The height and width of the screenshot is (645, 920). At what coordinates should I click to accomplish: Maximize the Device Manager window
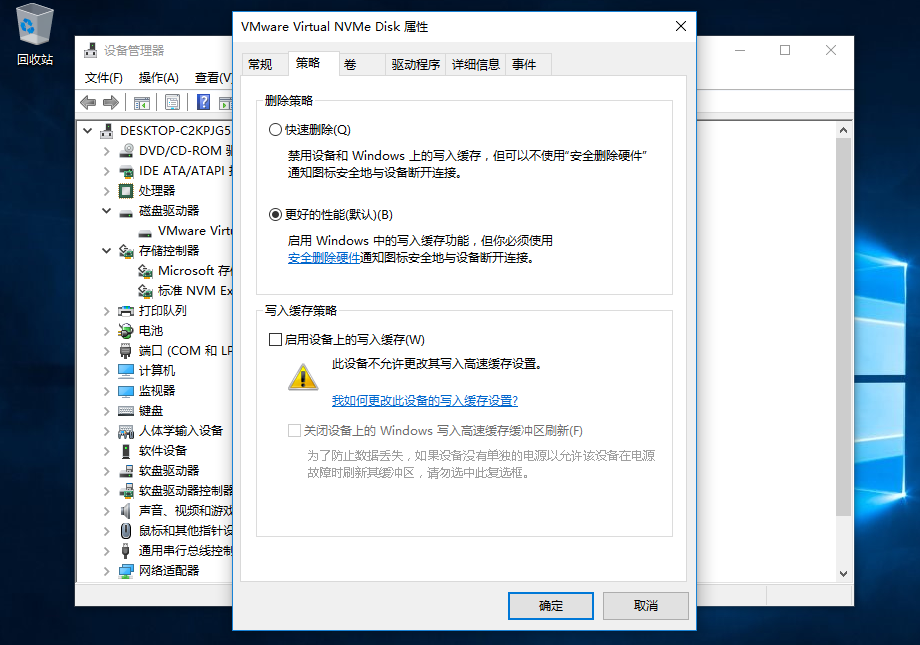tap(785, 50)
